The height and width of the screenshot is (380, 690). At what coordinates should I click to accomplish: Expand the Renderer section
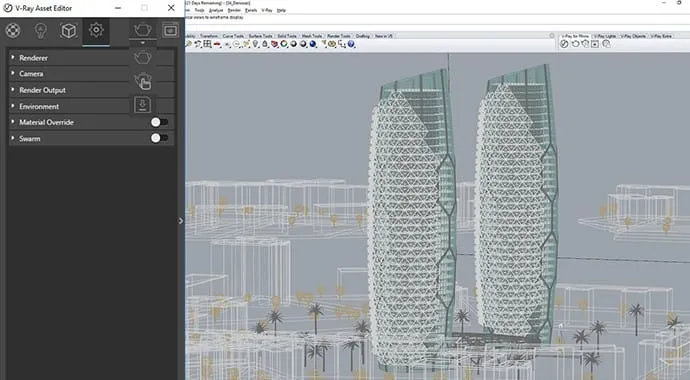click(91, 58)
